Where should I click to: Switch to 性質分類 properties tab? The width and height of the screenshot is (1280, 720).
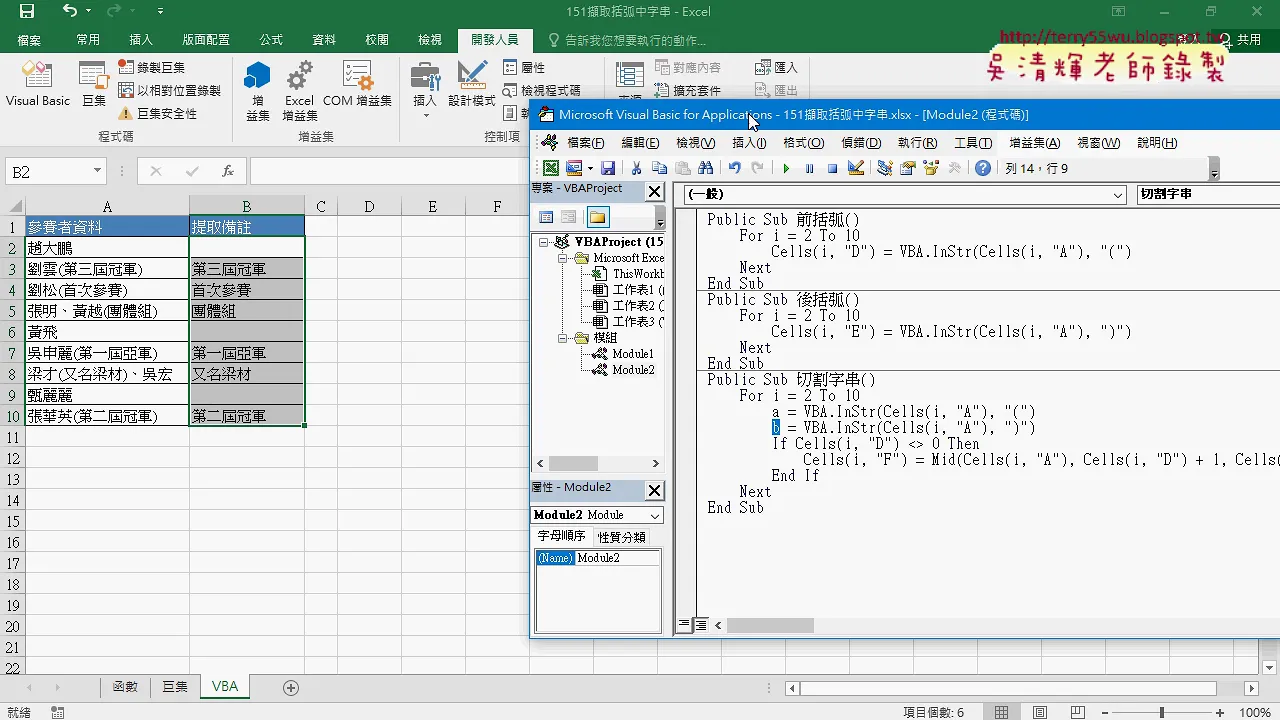click(621, 537)
